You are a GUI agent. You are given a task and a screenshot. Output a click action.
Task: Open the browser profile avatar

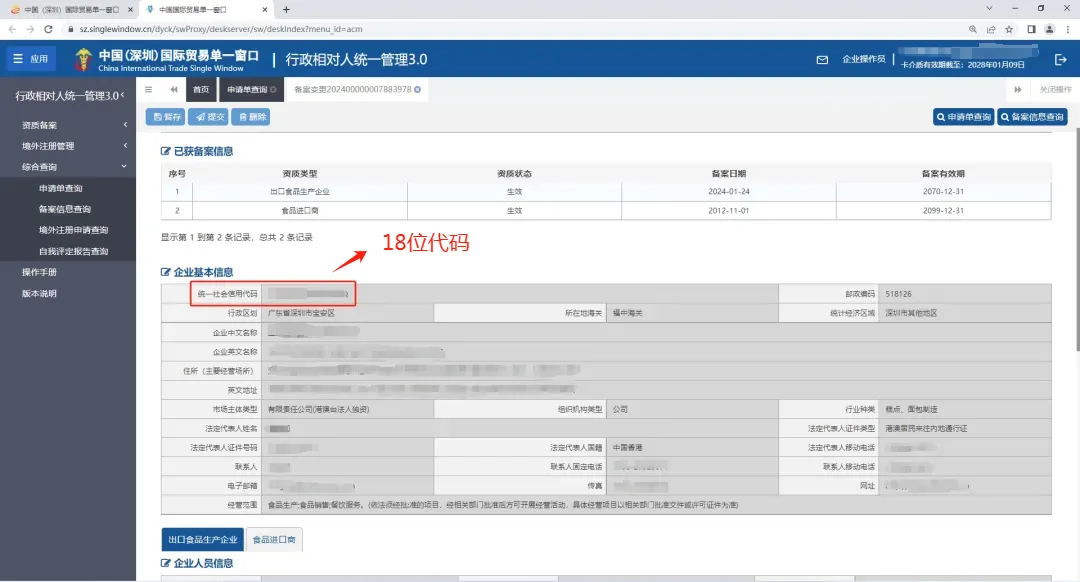(x=1050, y=29)
